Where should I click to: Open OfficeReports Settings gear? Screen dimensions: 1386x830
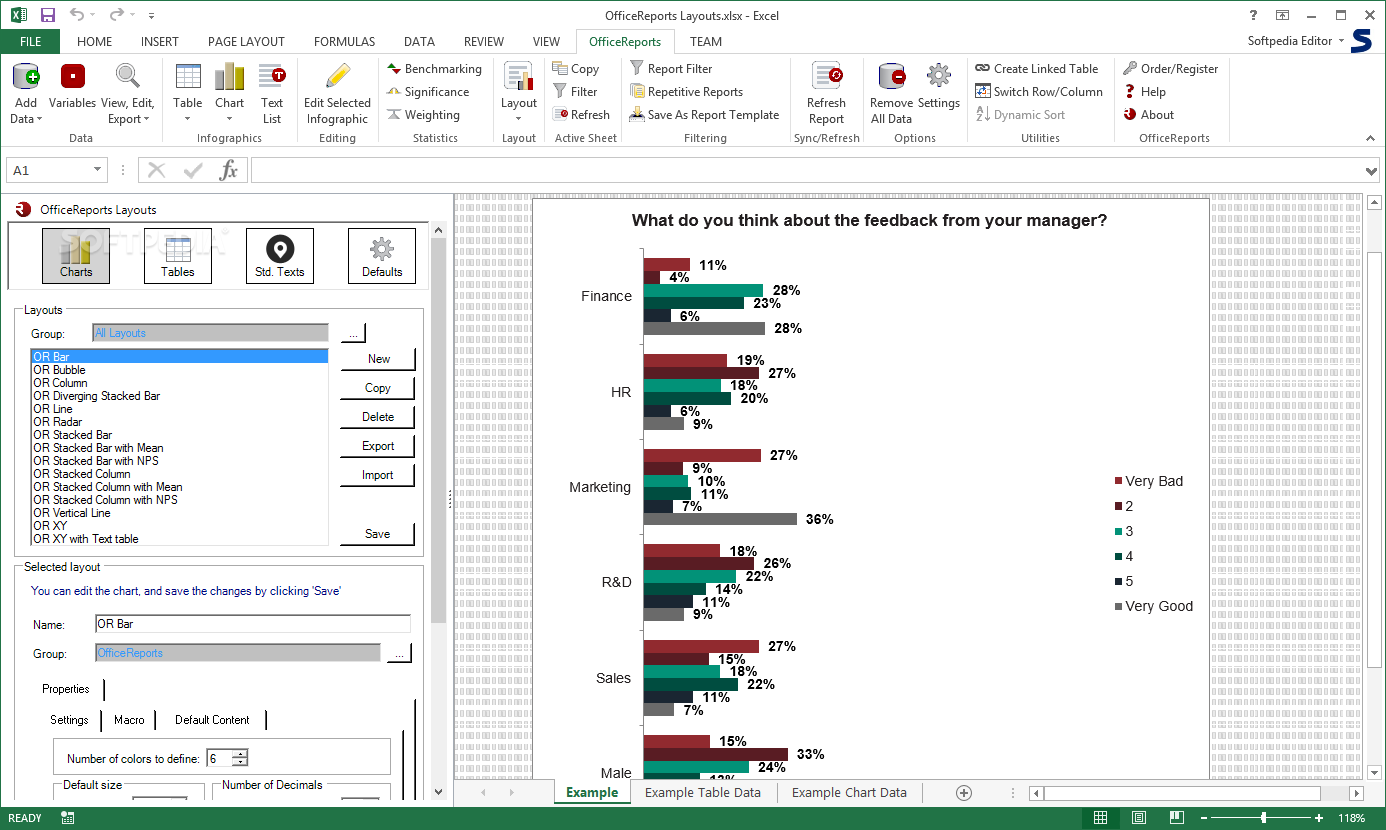click(x=939, y=77)
